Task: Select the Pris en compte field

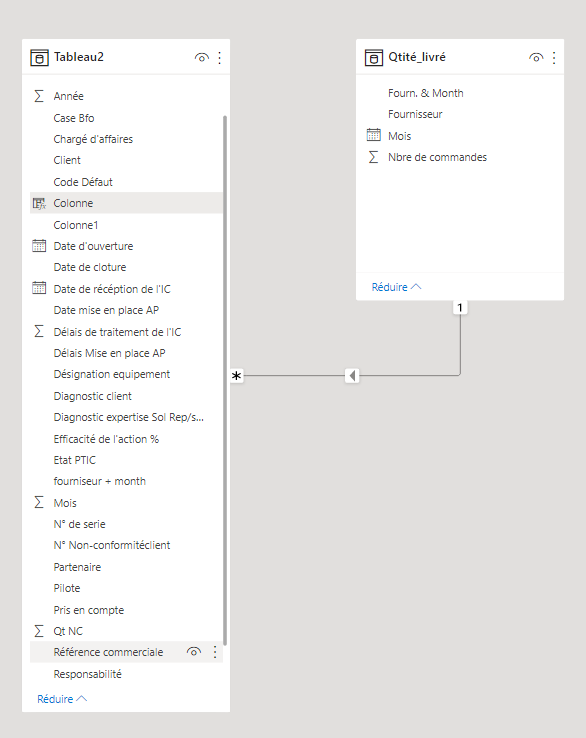Action: point(126,610)
